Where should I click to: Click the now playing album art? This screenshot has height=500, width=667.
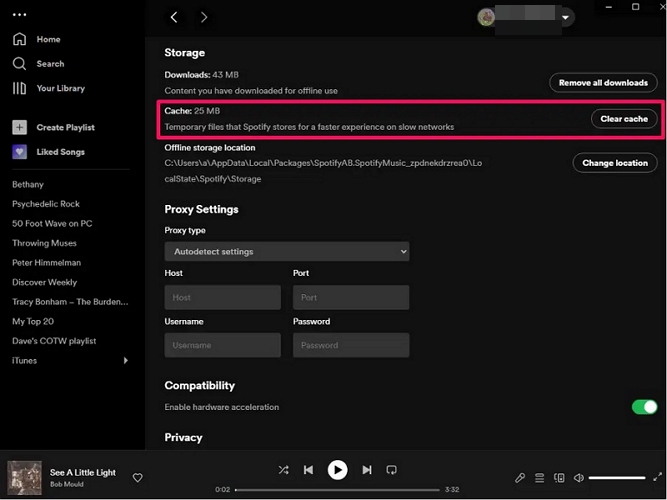coord(25,477)
